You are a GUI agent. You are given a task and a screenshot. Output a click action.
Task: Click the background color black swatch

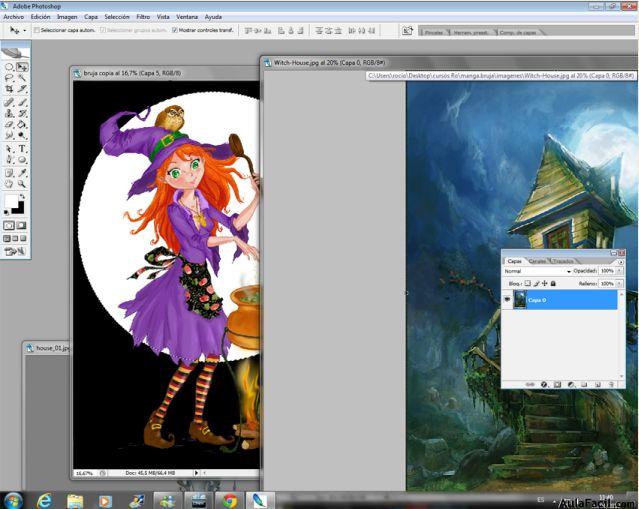(x=19, y=209)
